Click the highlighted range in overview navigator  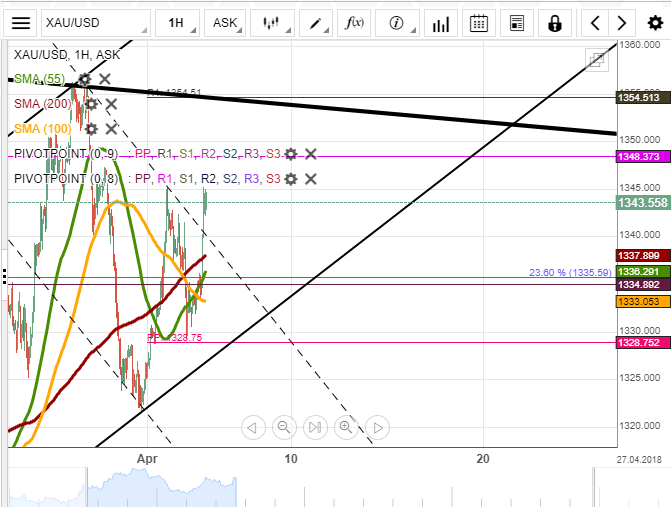162,487
